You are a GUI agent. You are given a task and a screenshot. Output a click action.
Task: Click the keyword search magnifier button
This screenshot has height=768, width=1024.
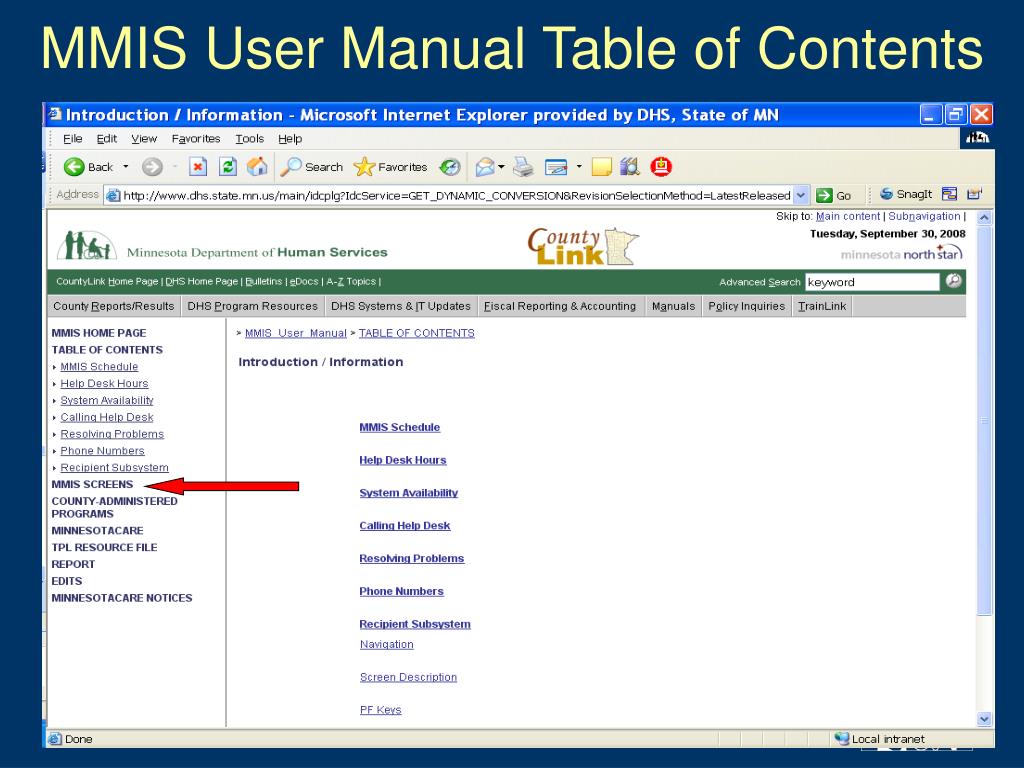tap(954, 281)
